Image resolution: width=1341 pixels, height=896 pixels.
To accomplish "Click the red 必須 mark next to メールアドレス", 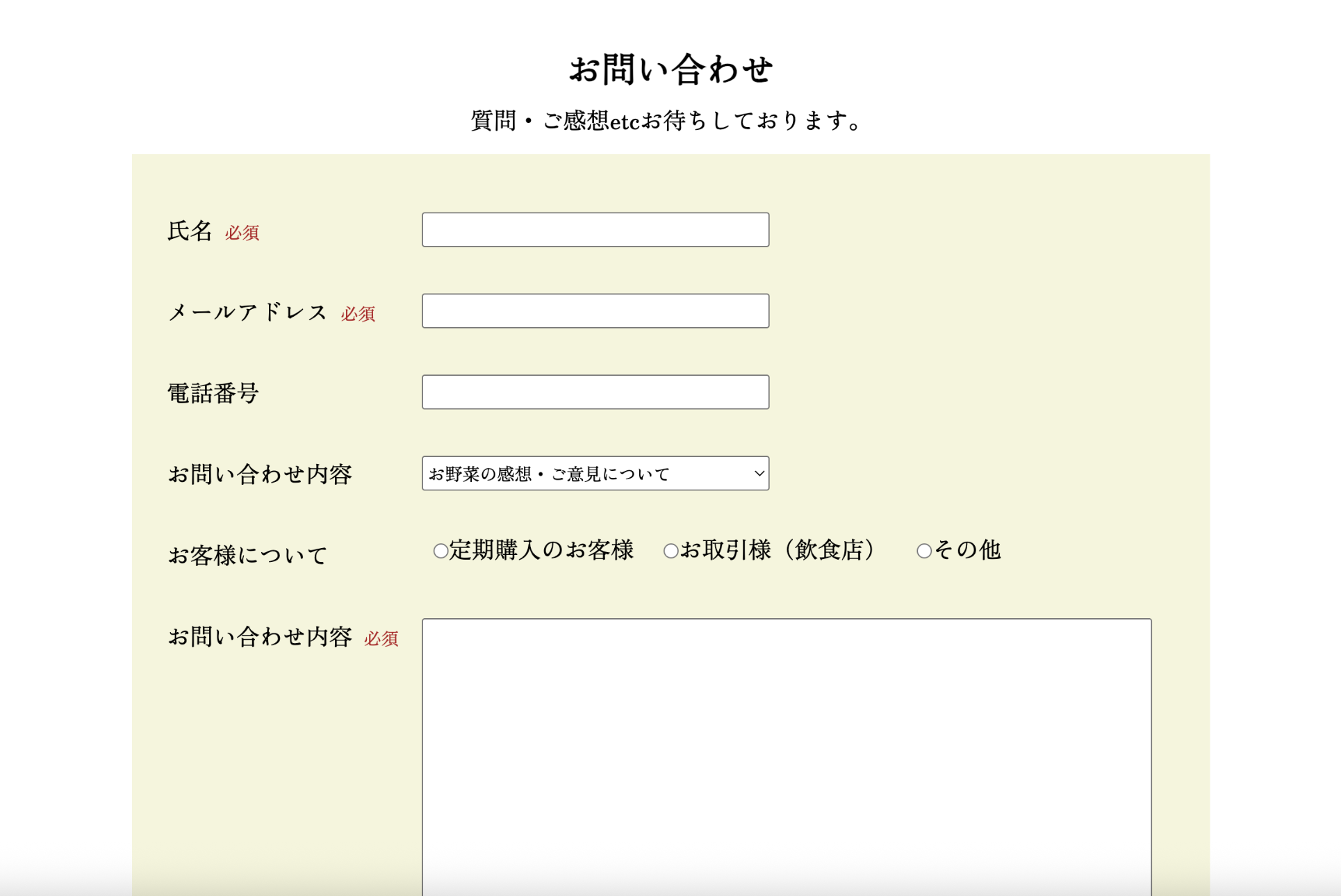I will pyautogui.click(x=358, y=314).
